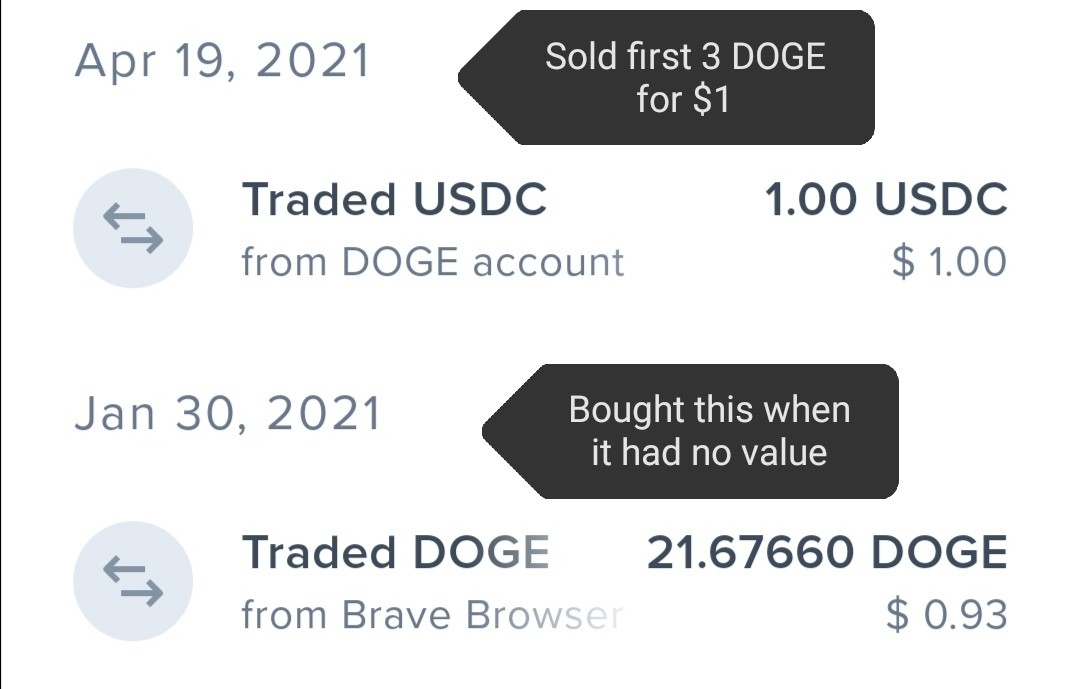Viewport: 1080px width, 689px height.
Task: Tap the 'from DOGE account' subtitle
Action: pos(433,263)
